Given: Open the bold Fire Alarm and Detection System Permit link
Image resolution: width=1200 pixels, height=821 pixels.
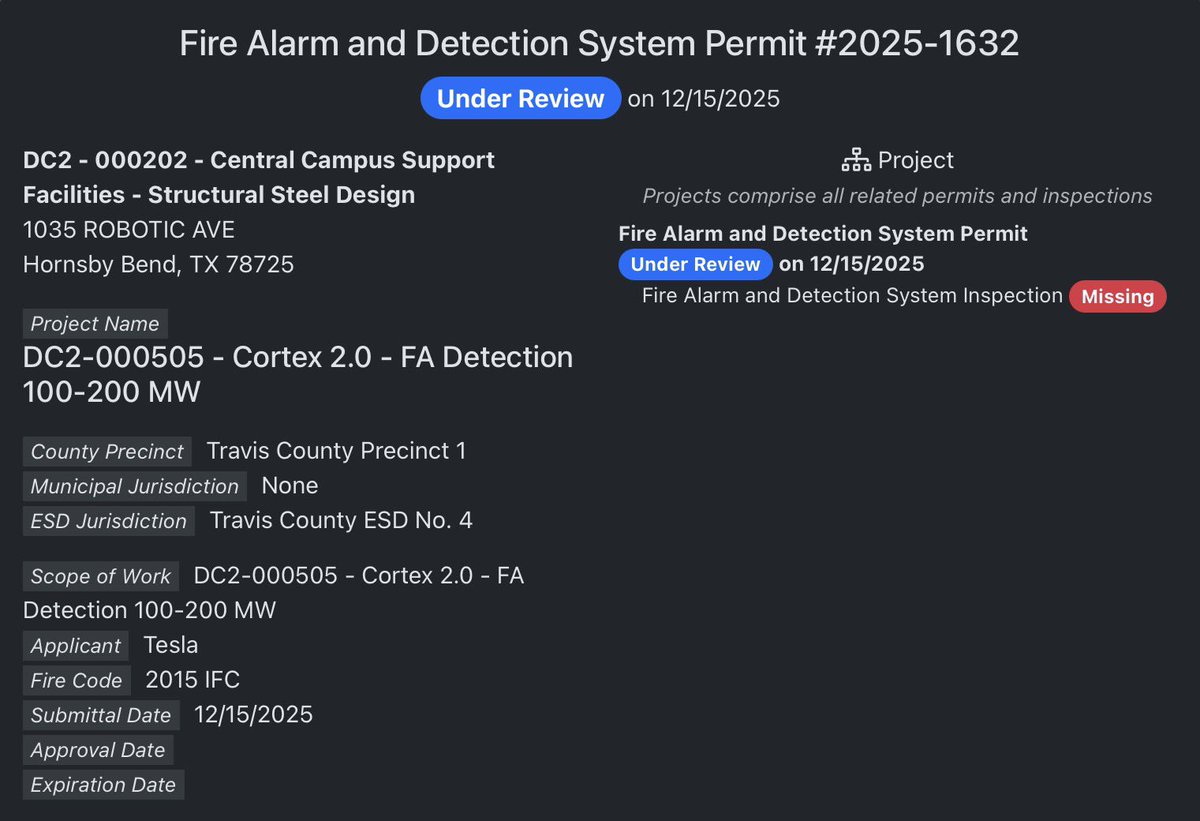Looking at the screenshot, I should [823, 233].
